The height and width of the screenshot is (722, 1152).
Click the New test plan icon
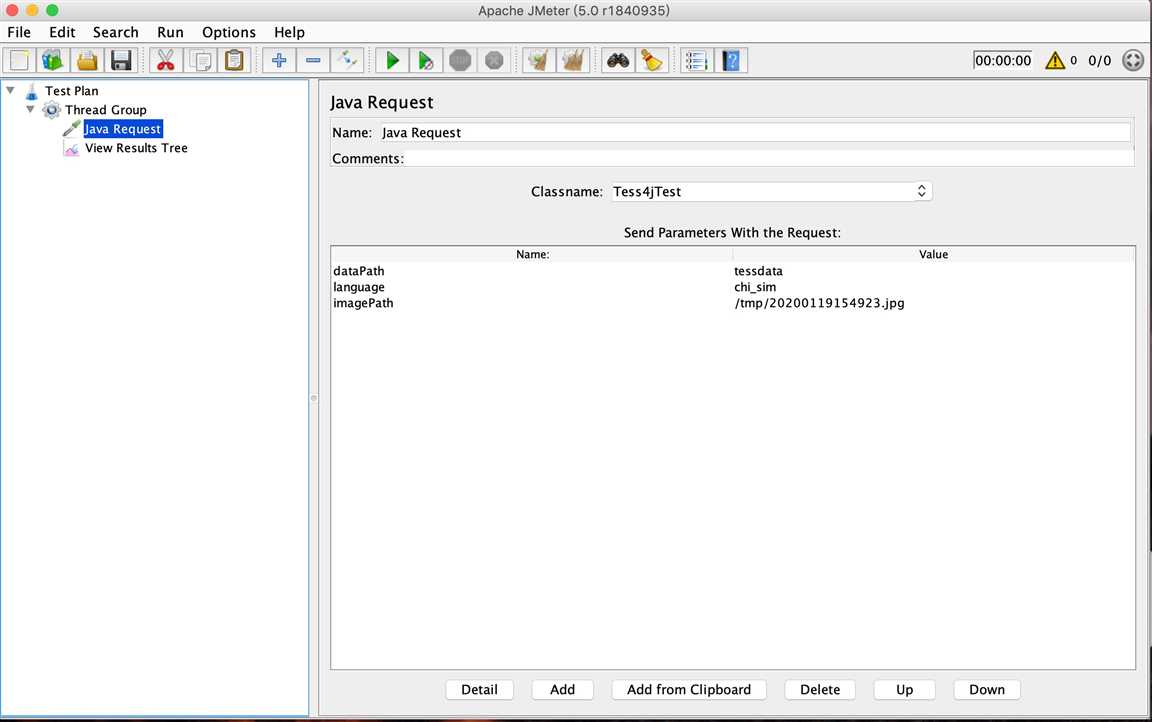point(20,60)
